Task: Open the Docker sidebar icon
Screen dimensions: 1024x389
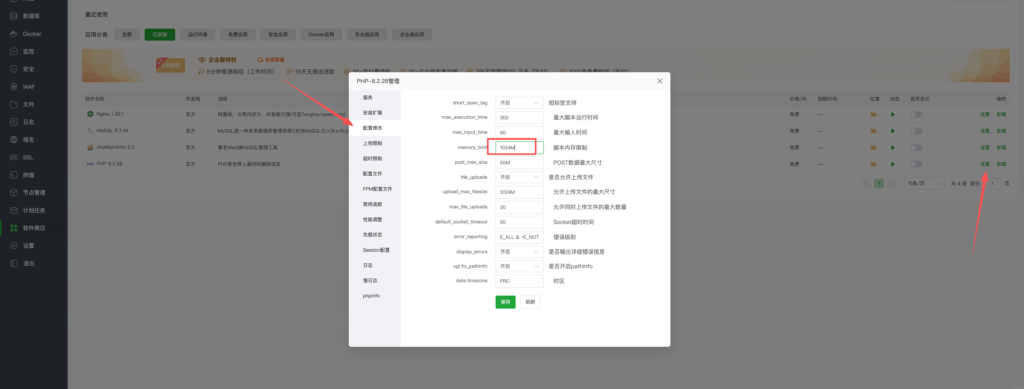Action: (x=14, y=33)
